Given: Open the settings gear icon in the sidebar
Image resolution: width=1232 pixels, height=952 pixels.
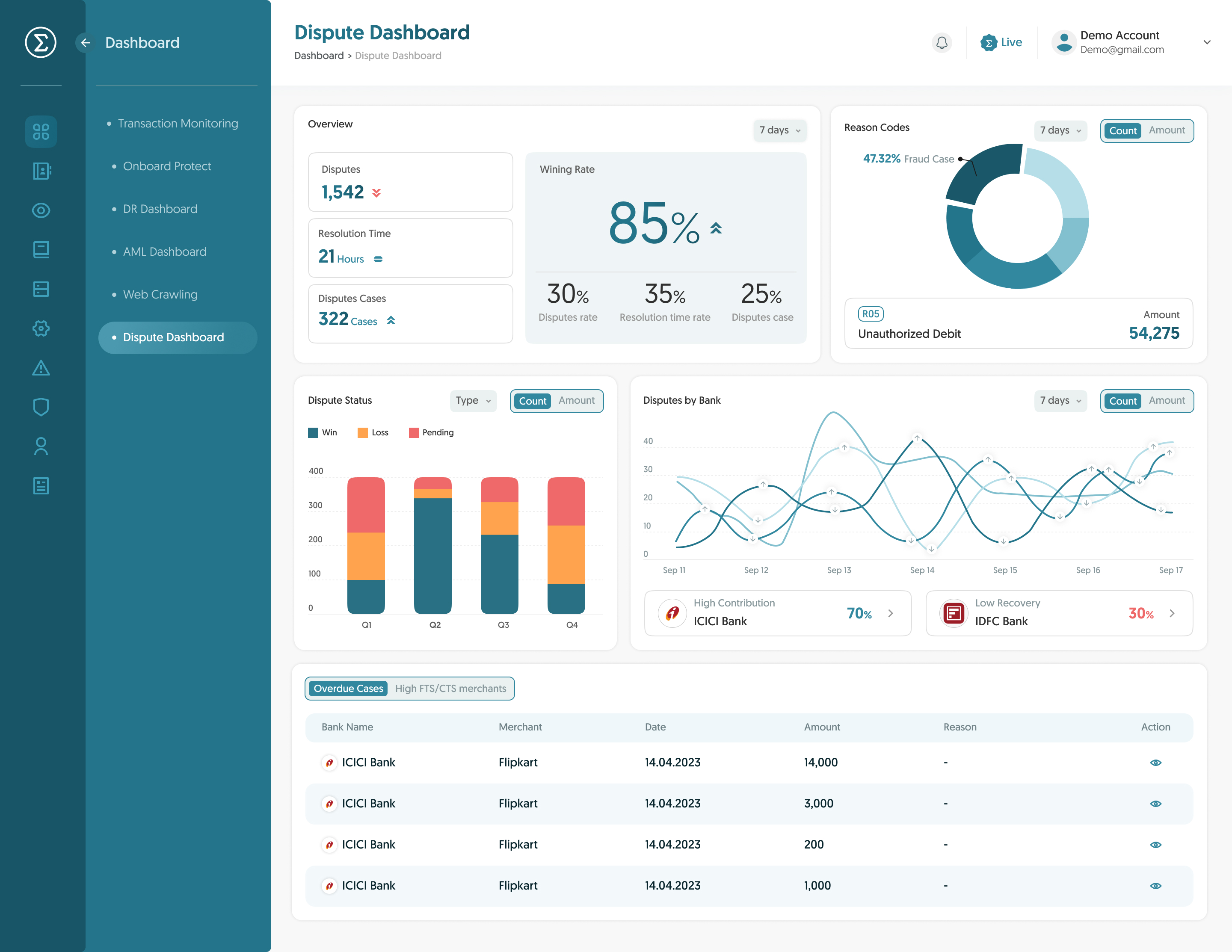Looking at the screenshot, I should [40, 328].
